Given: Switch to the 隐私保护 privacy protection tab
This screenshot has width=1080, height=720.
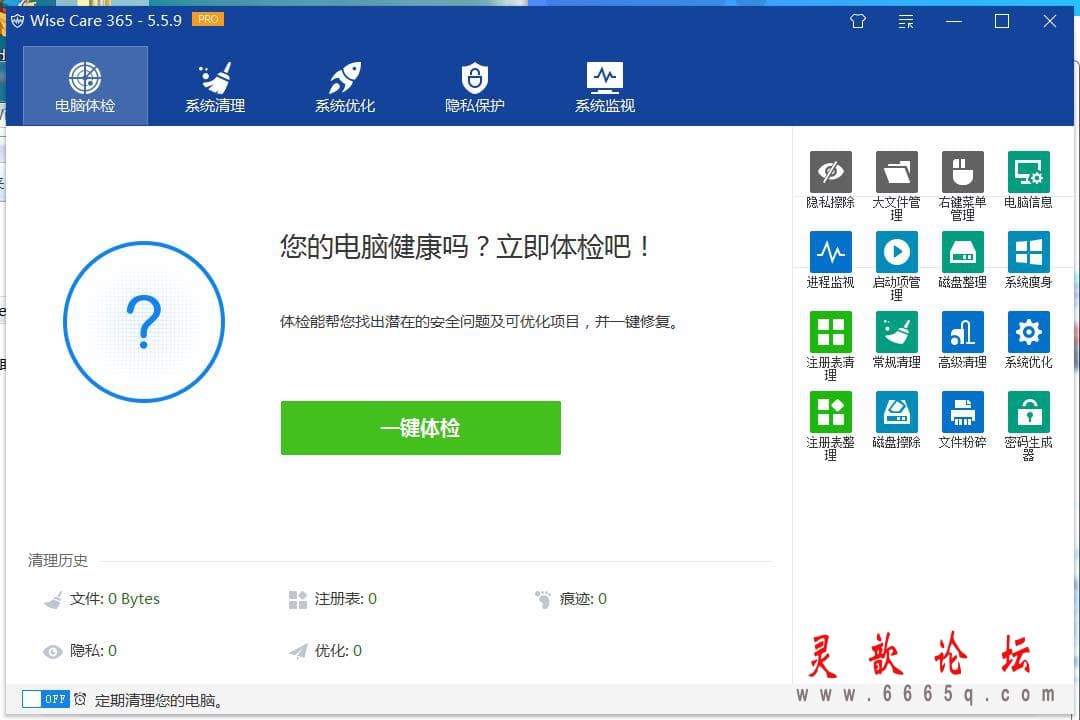Looking at the screenshot, I should point(475,86).
